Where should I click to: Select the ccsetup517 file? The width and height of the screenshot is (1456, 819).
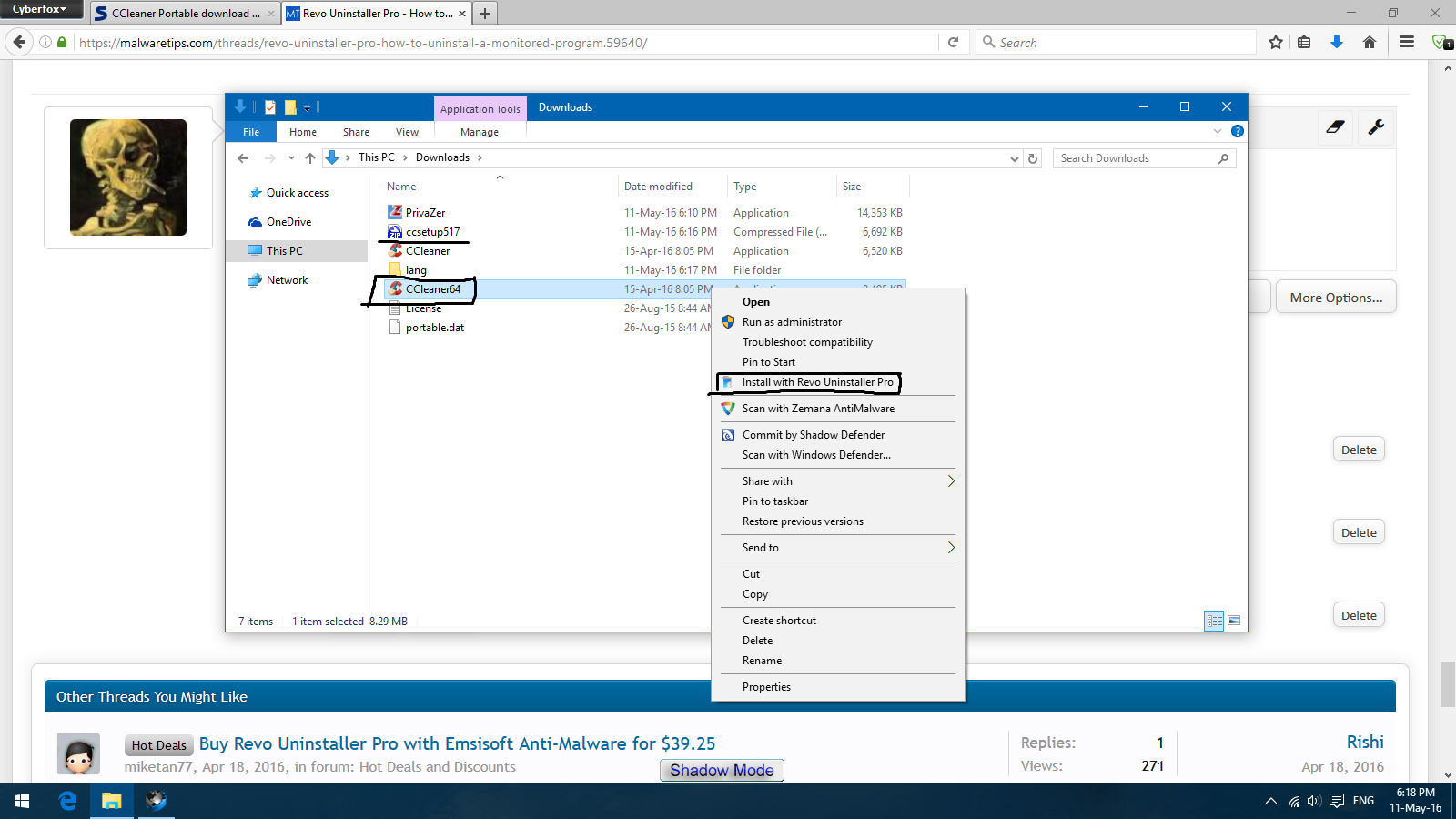point(433,231)
